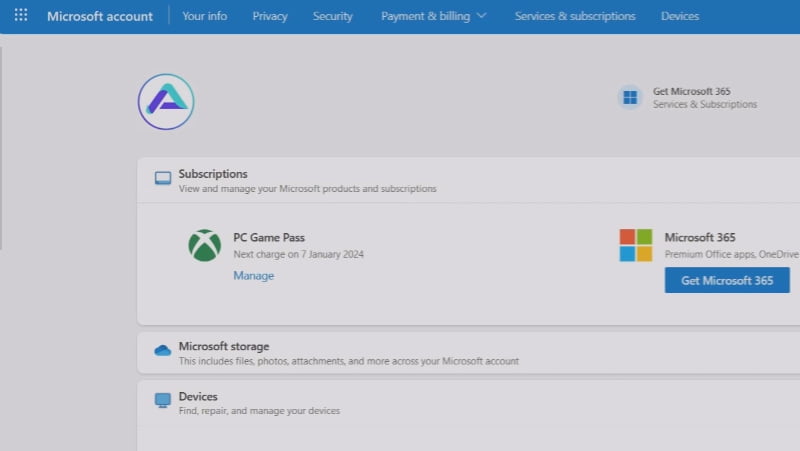Click the Microsoft 365 four-color logo
The image size is (800, 451).
click(x=636, y=245)
